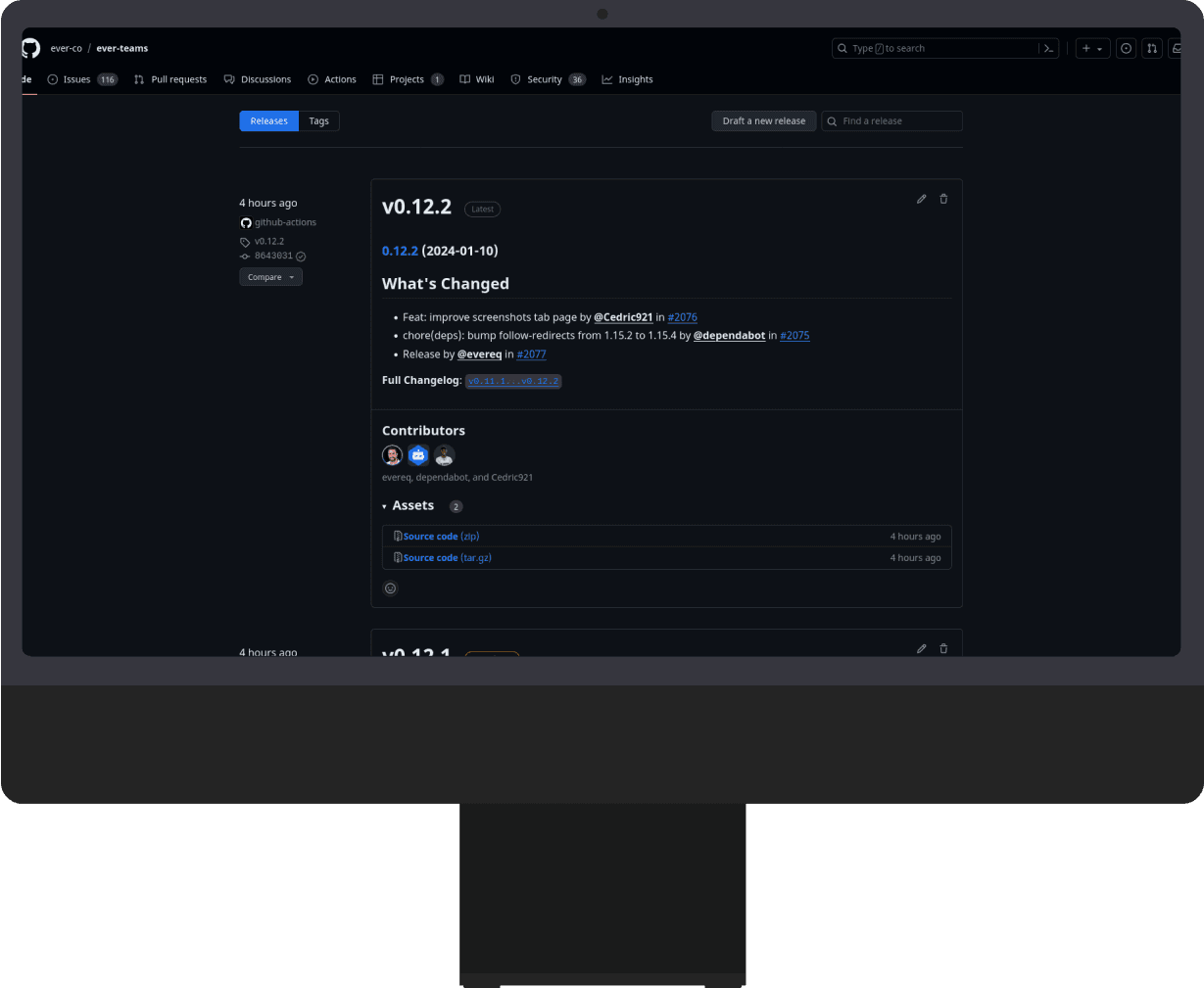The width and height of the screenshot is (1204, 988).
Task: Click Draft a new release
Action: pyautogui.click(x=764, y=121)
